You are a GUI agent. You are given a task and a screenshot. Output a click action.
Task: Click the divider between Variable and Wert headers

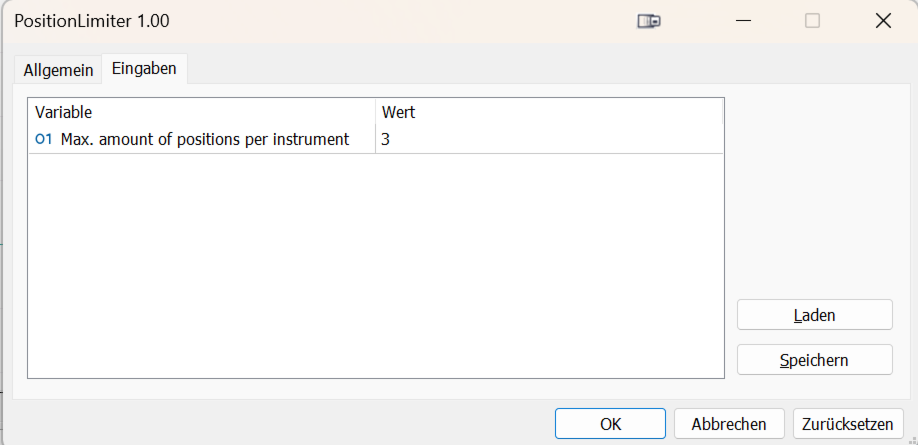click(375, 113)
